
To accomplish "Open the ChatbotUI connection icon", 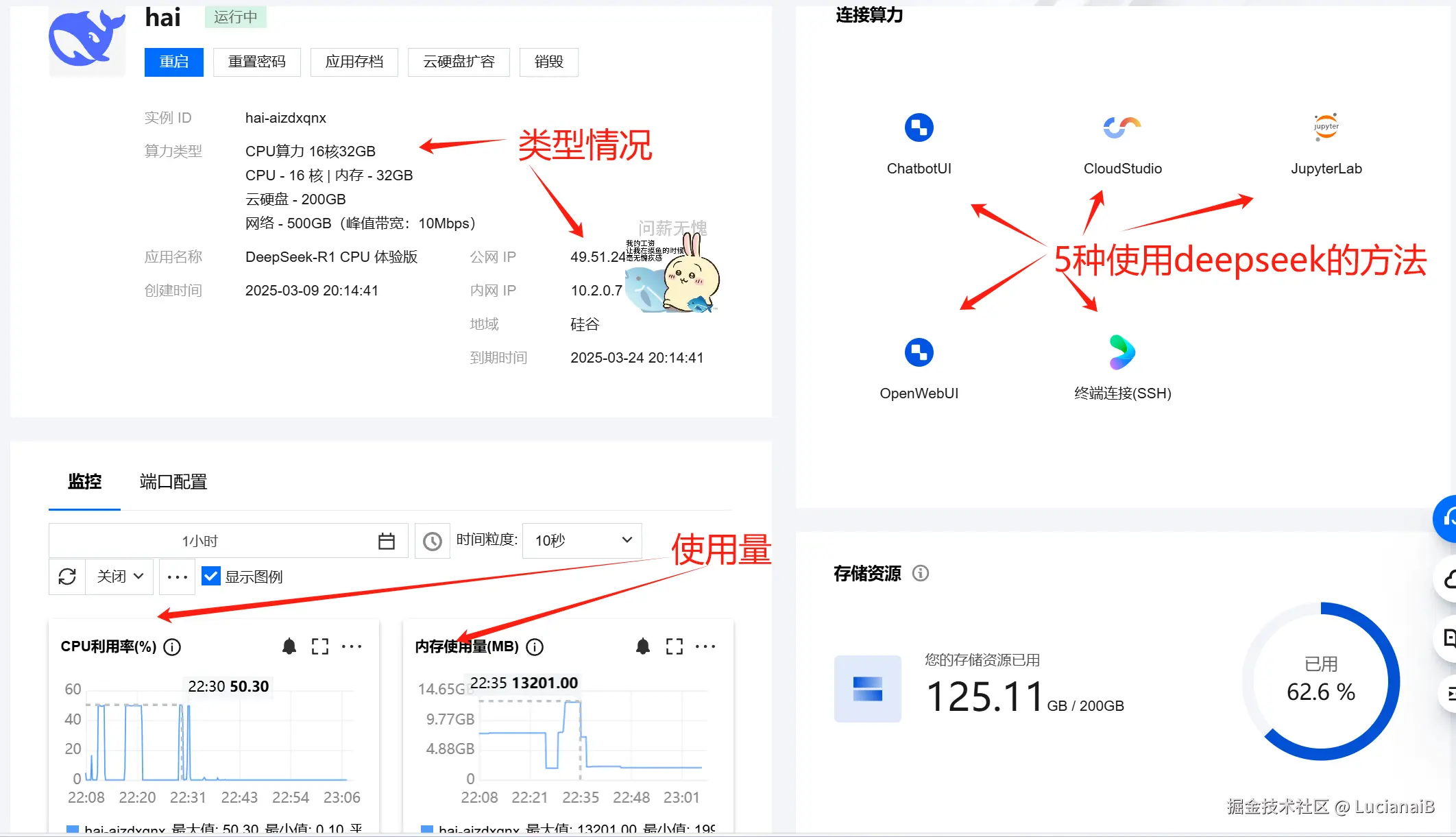I will point(919,128).
